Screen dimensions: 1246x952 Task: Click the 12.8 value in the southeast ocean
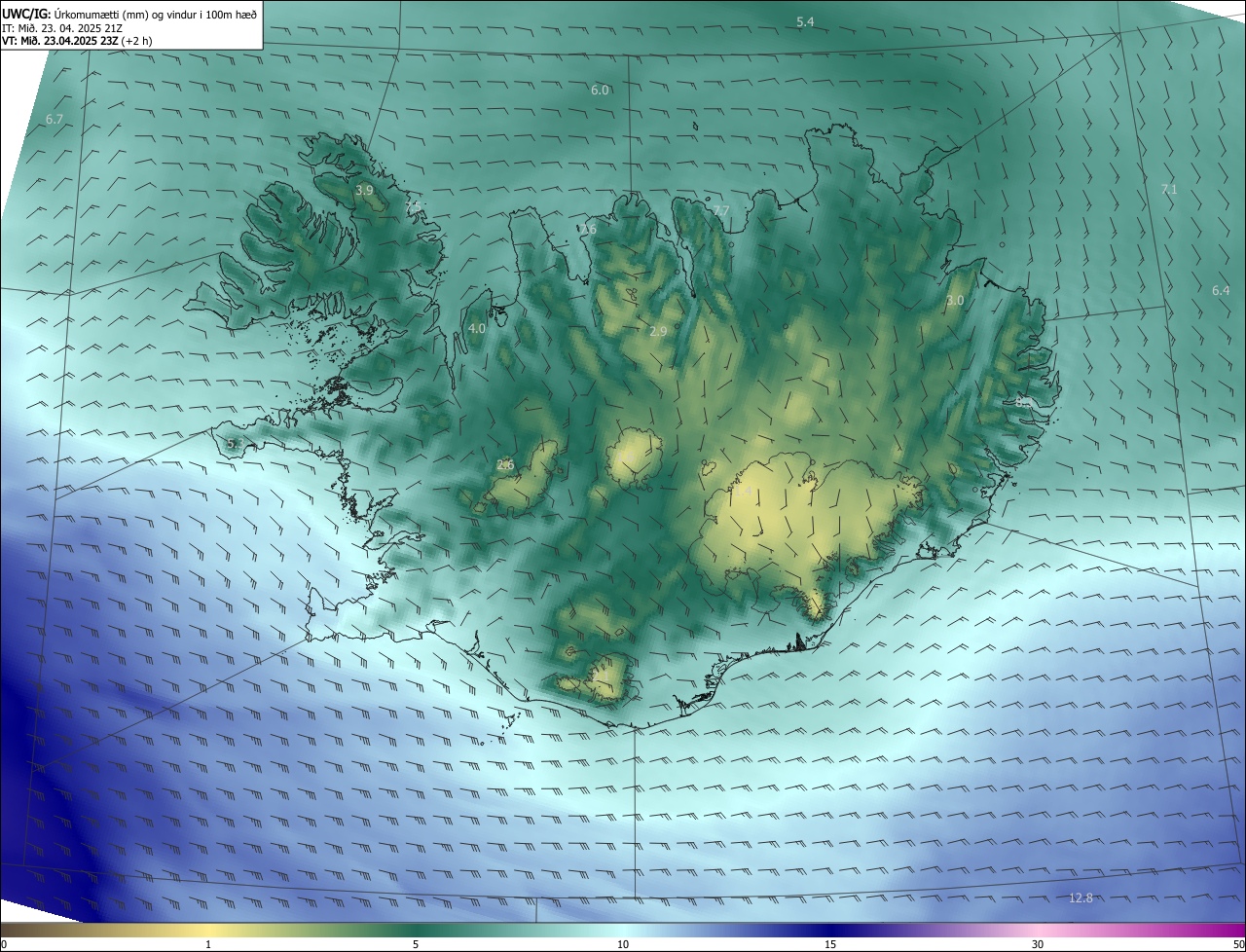pyautogui.click(x=1081, y=897)
